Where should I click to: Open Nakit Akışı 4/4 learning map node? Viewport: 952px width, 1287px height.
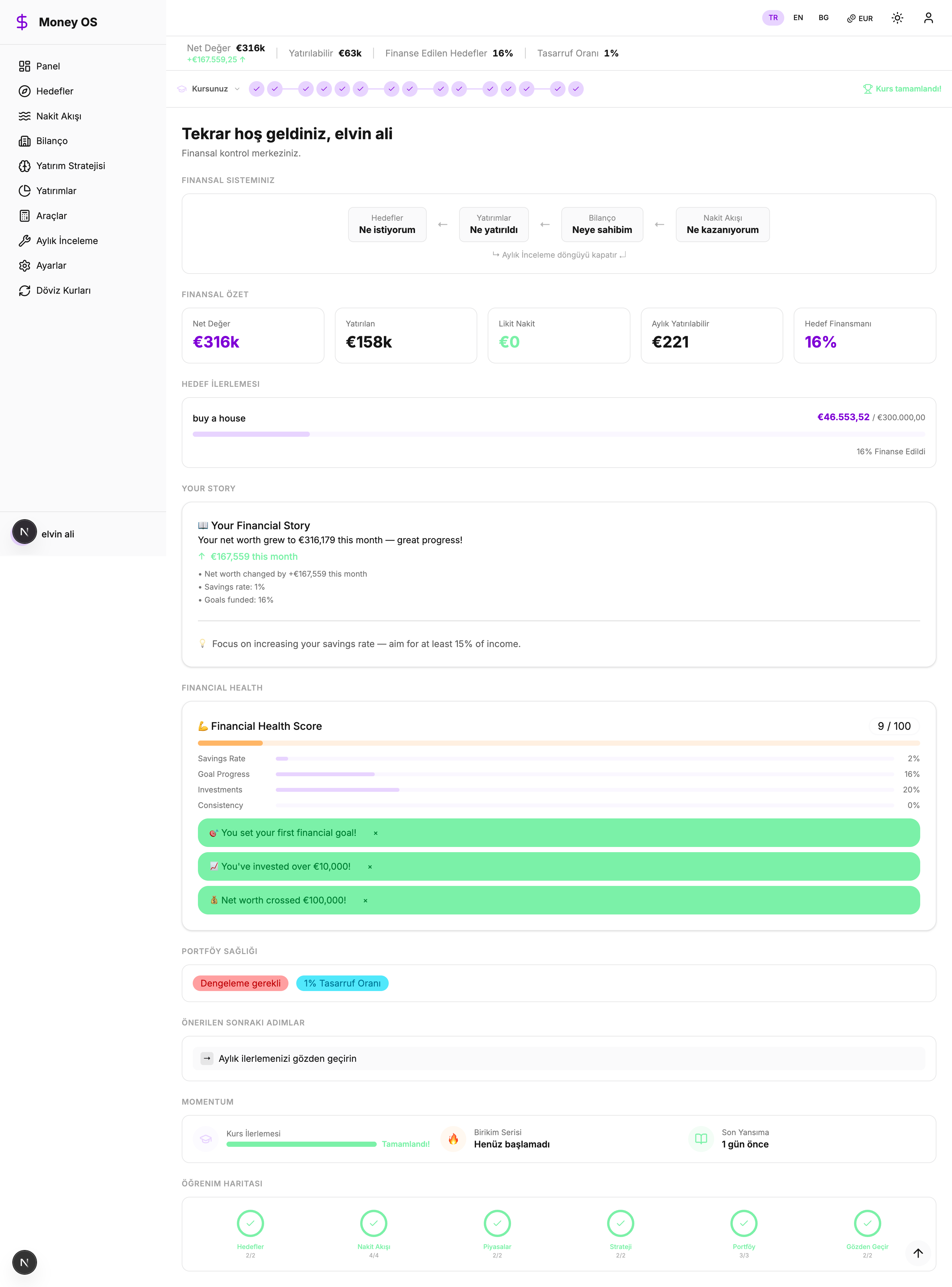click(374, 1234)
